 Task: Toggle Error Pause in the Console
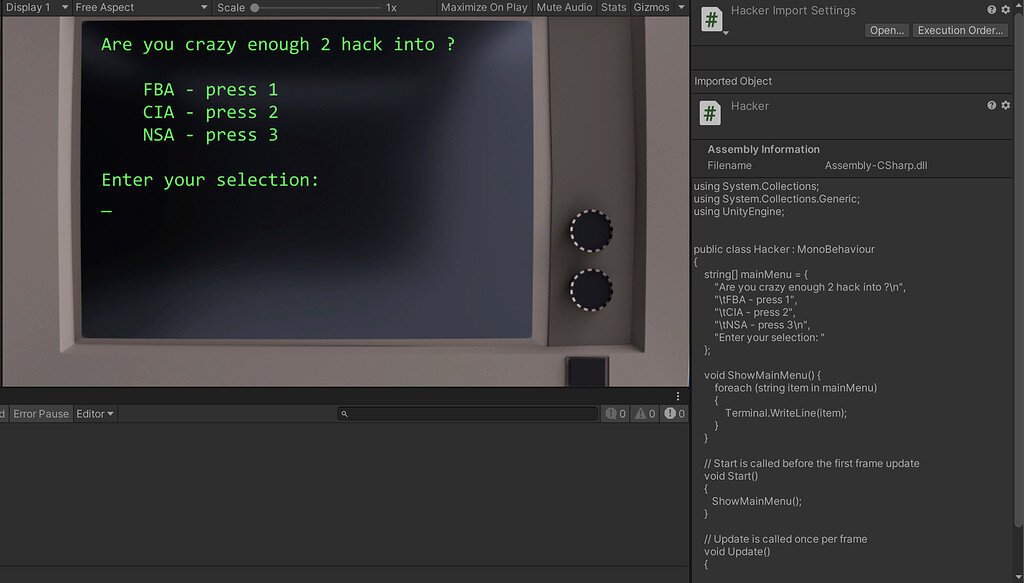pyautogui.click(x=40, y=414)
